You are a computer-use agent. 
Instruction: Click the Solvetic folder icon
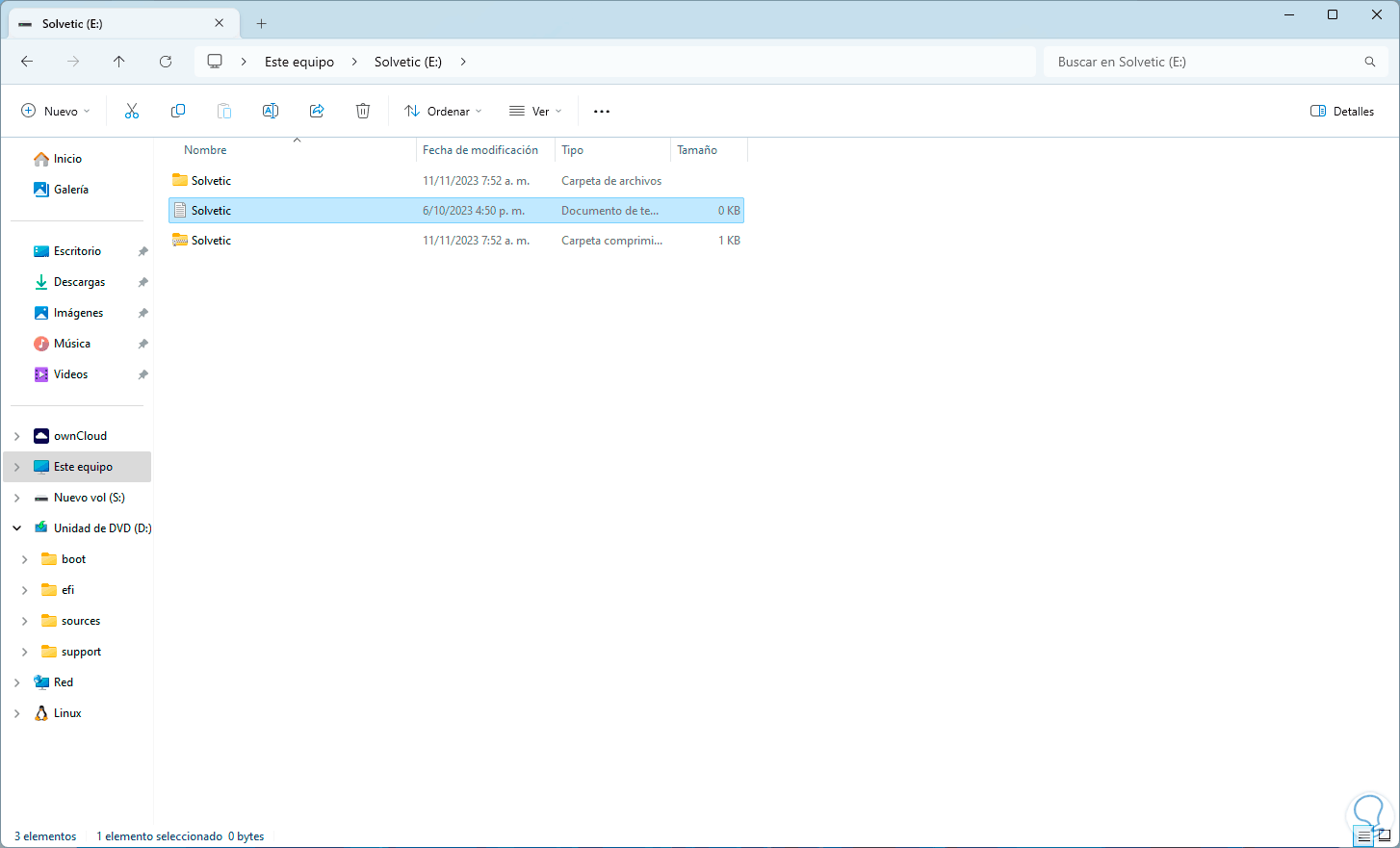coord(180,180)
